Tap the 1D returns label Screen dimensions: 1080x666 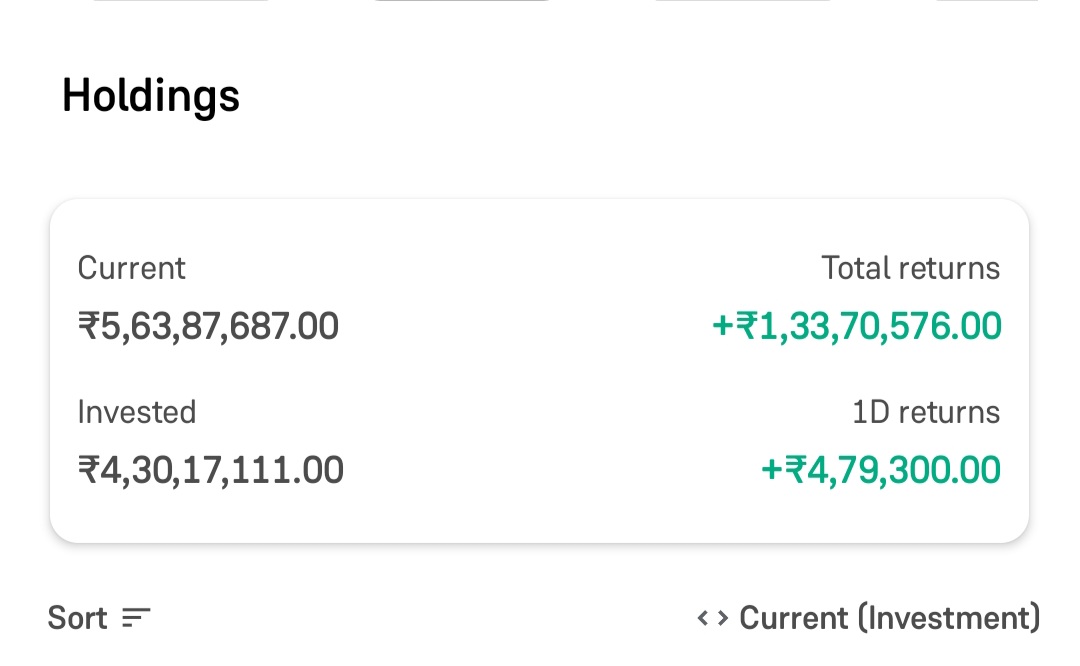[x=926, y=412]
